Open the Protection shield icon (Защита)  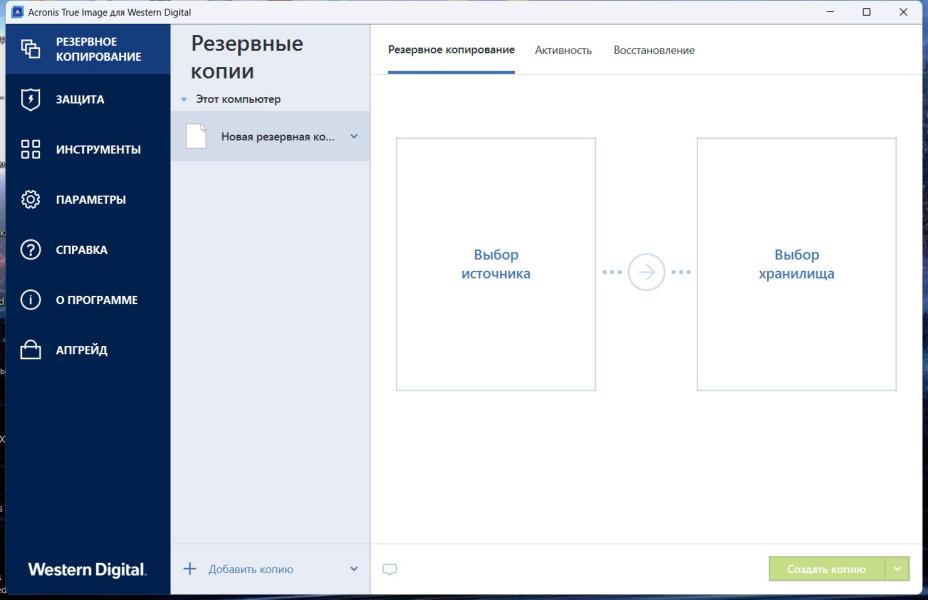(x=31, y=99)
